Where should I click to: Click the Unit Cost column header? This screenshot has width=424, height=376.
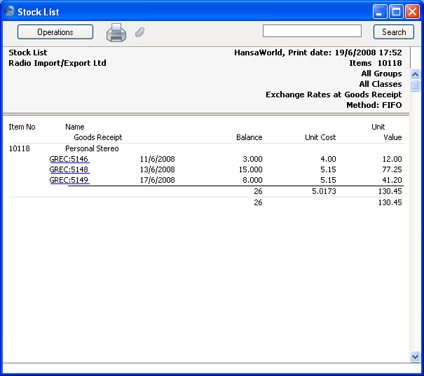[x=320, y=137]
